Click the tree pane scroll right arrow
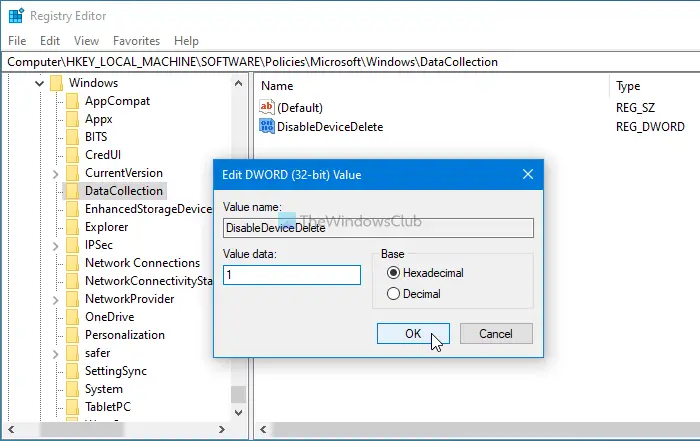The height and width of the screenshot is (441, 700). pyautogui.click(x=221, y=429)
